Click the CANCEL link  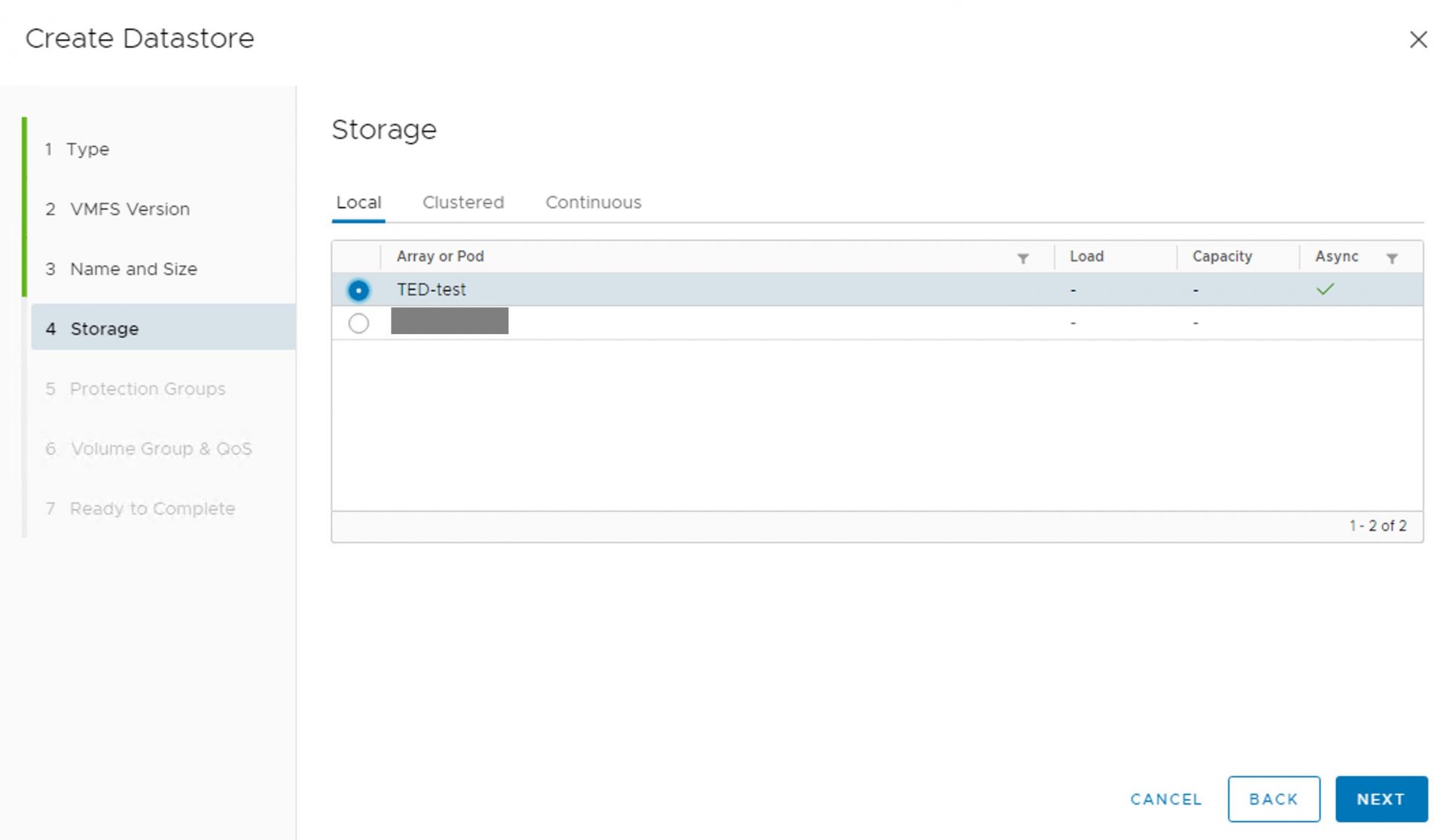click(1165, 799)
